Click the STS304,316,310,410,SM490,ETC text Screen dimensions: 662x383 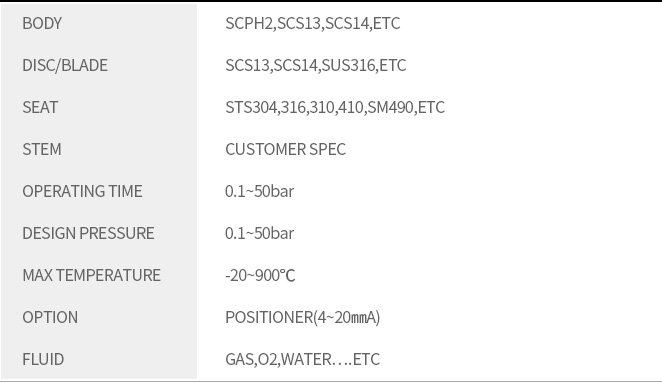point(335,107)
